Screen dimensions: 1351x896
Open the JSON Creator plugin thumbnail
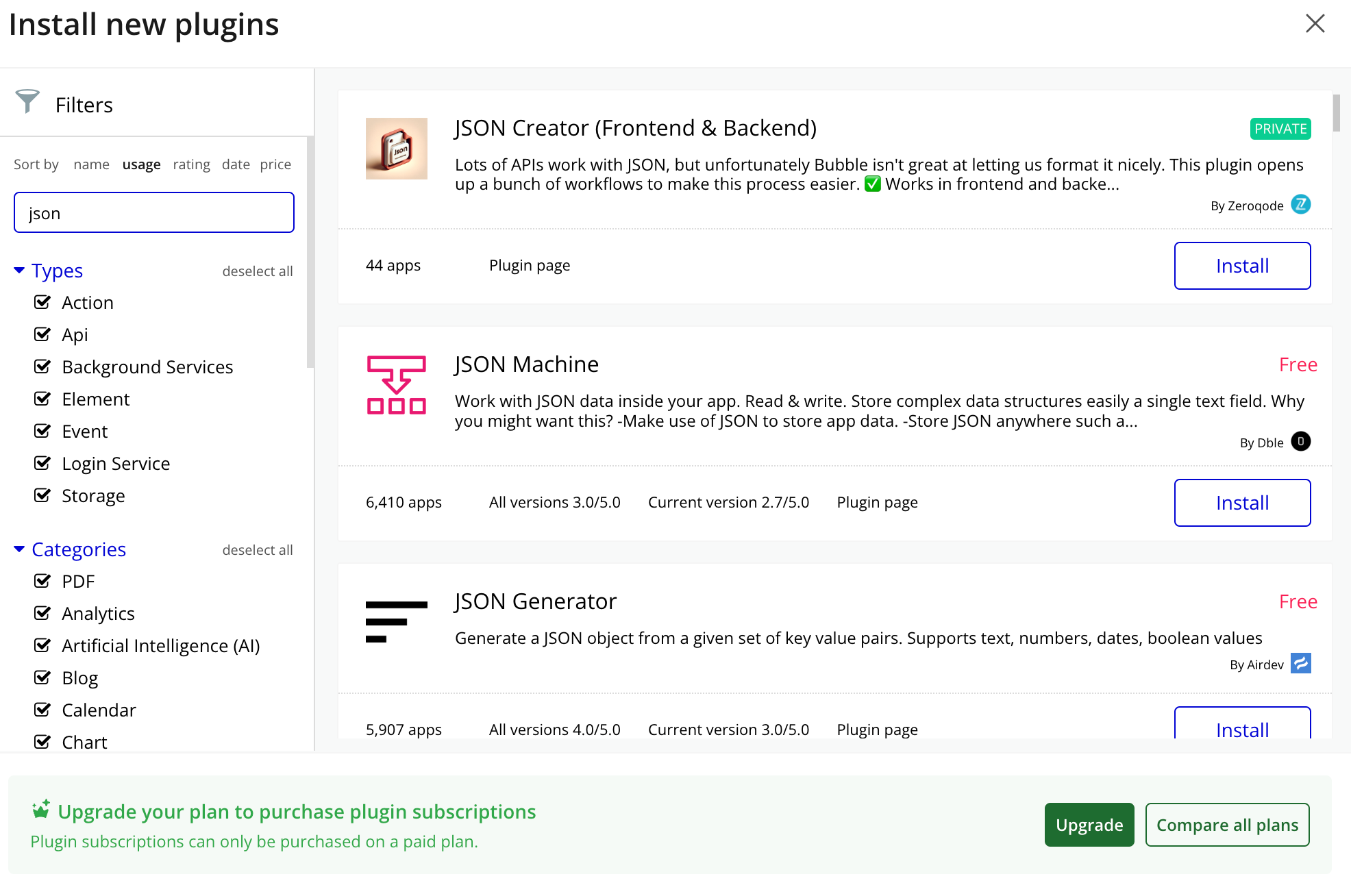pyautogui.click(x=397, y=149)
